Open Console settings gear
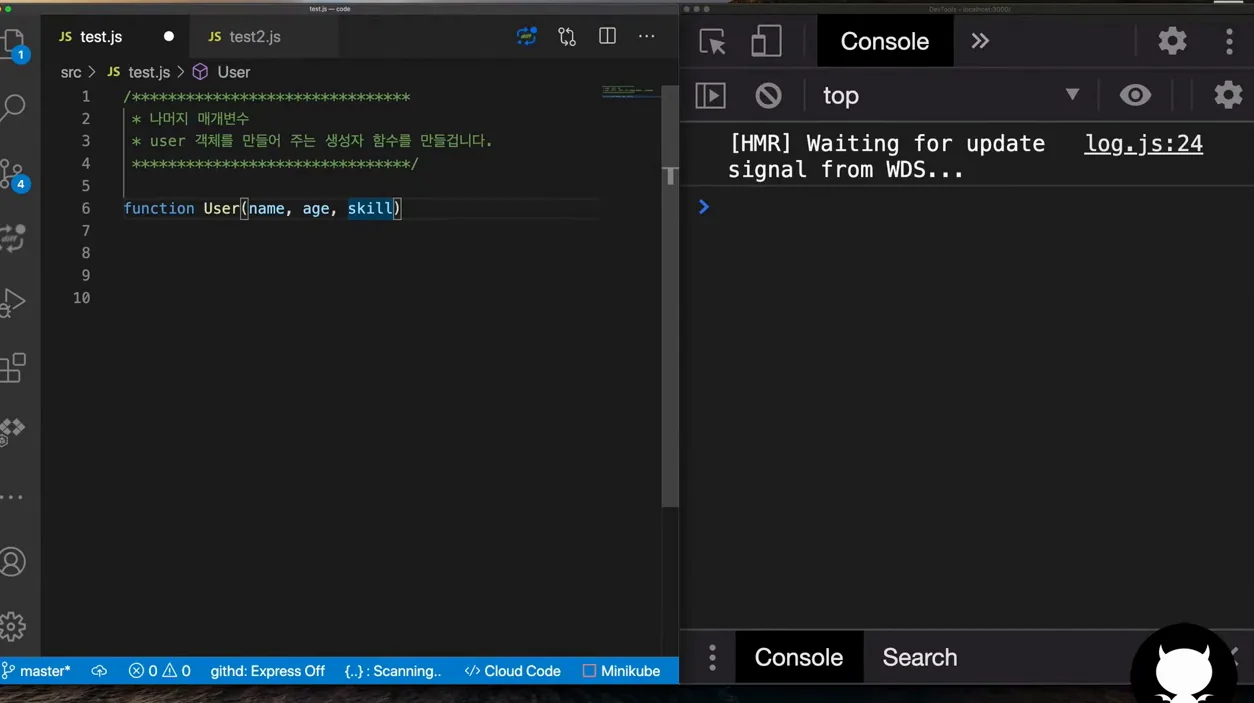Screen dimensions: 1254x703 [1228, 95]
